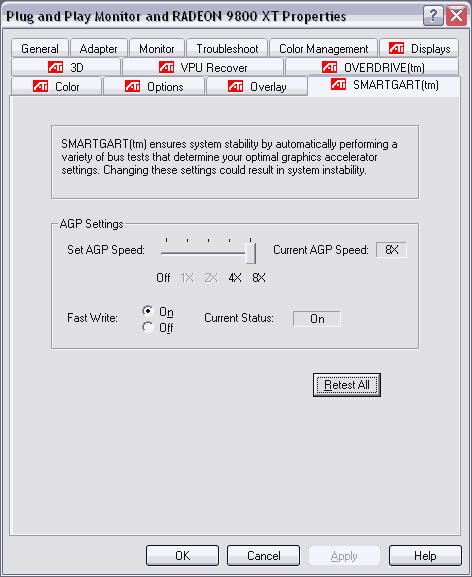The image size is (472, 577).
Task: Open the Color Management tab
Action: click(323, 48)
